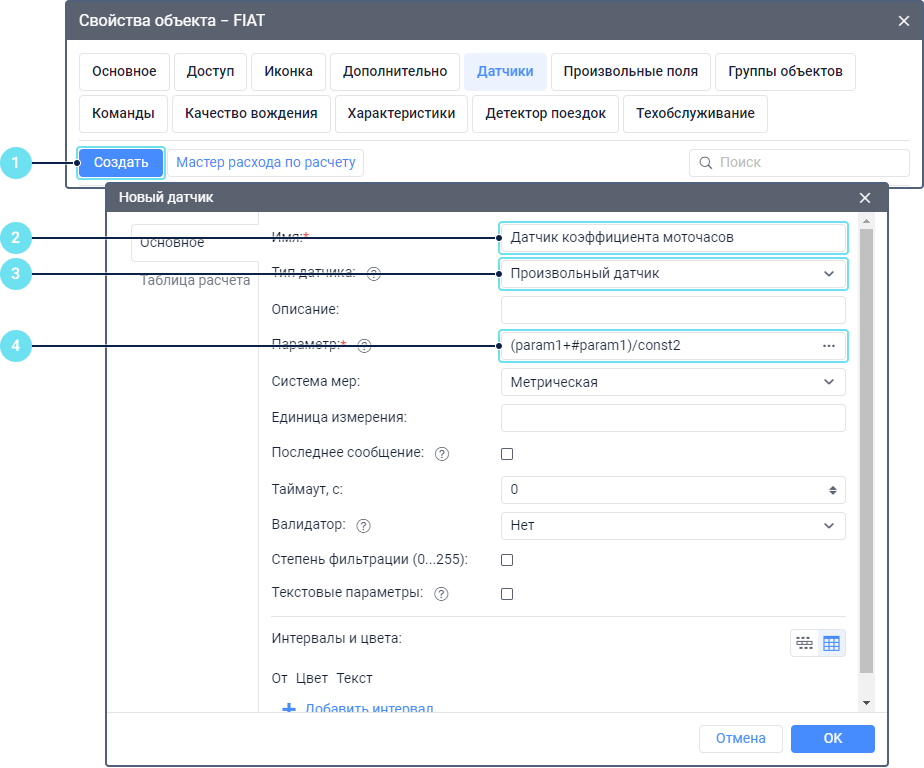This screenshot has height=768, width=924.
Task: Click help icon next to Текстовые параметры
Action: (x=441, y=594)
